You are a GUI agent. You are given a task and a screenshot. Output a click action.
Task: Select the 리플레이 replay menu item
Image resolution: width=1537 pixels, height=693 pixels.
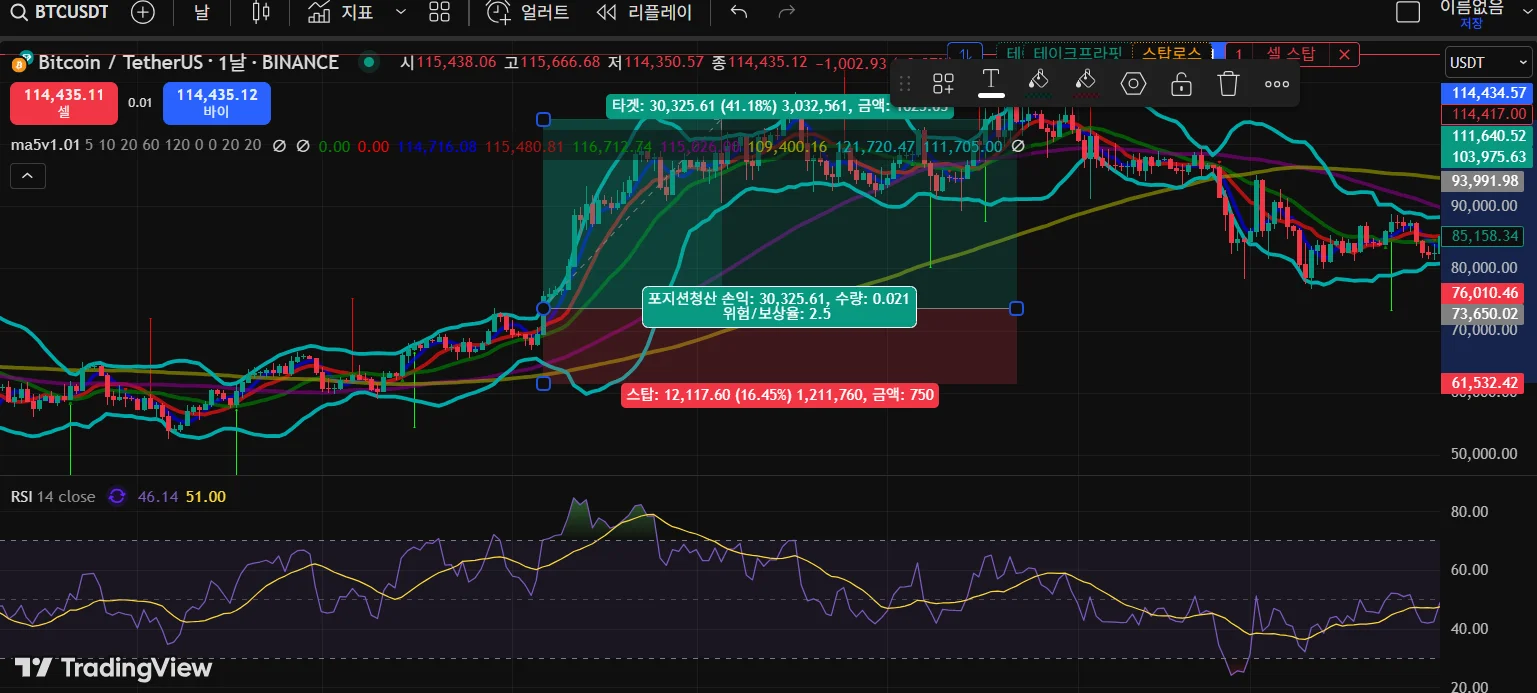point(644,12)
